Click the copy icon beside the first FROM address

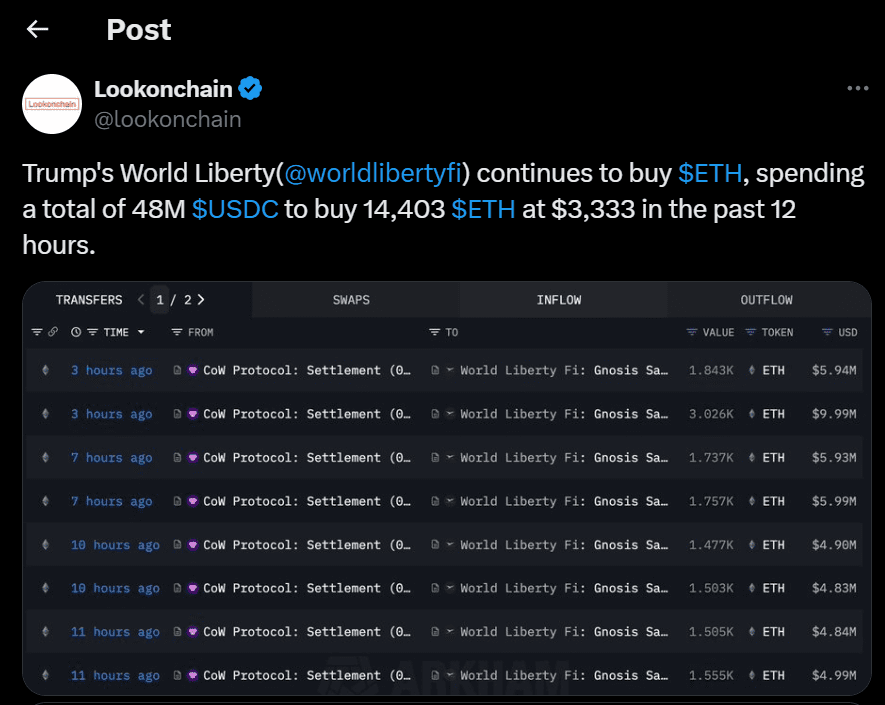click(x=179, y=369)
